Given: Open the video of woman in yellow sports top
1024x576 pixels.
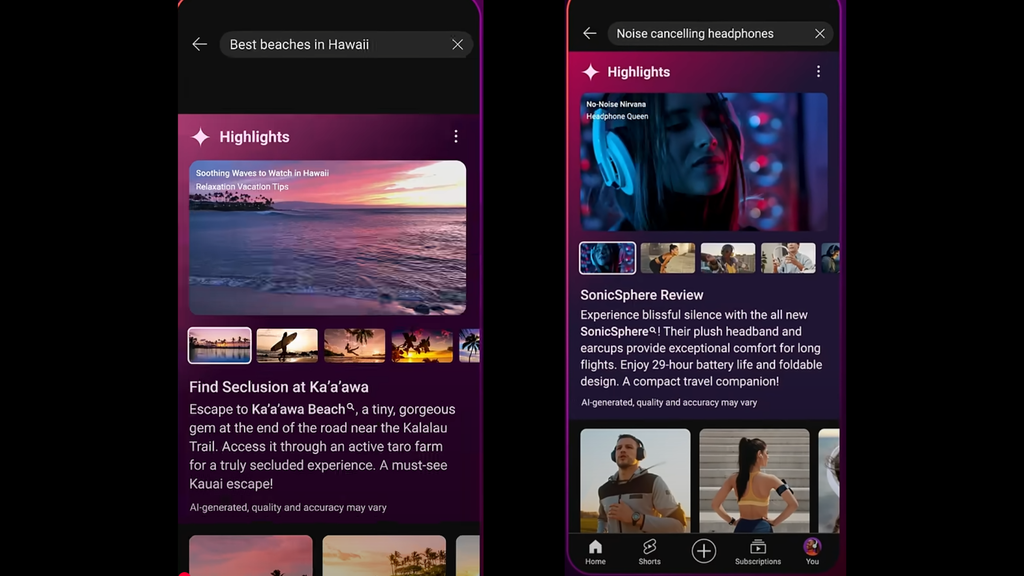Looking at the screenshot, I should (x=754, y=481).
